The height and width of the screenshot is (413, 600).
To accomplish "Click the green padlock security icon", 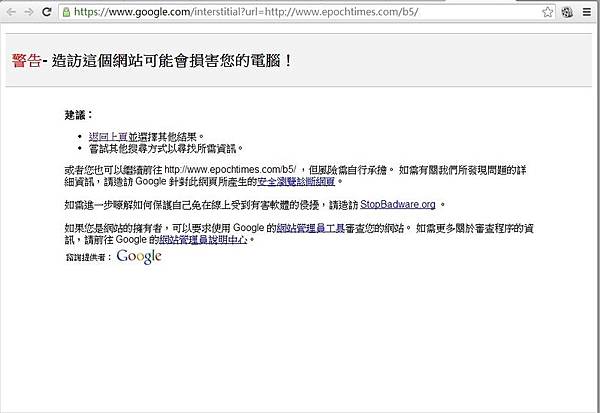I will [66, 12].
